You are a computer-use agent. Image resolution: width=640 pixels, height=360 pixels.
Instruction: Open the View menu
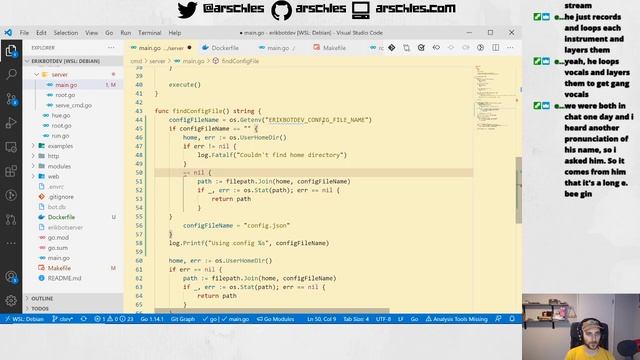[x=91, y=33]
